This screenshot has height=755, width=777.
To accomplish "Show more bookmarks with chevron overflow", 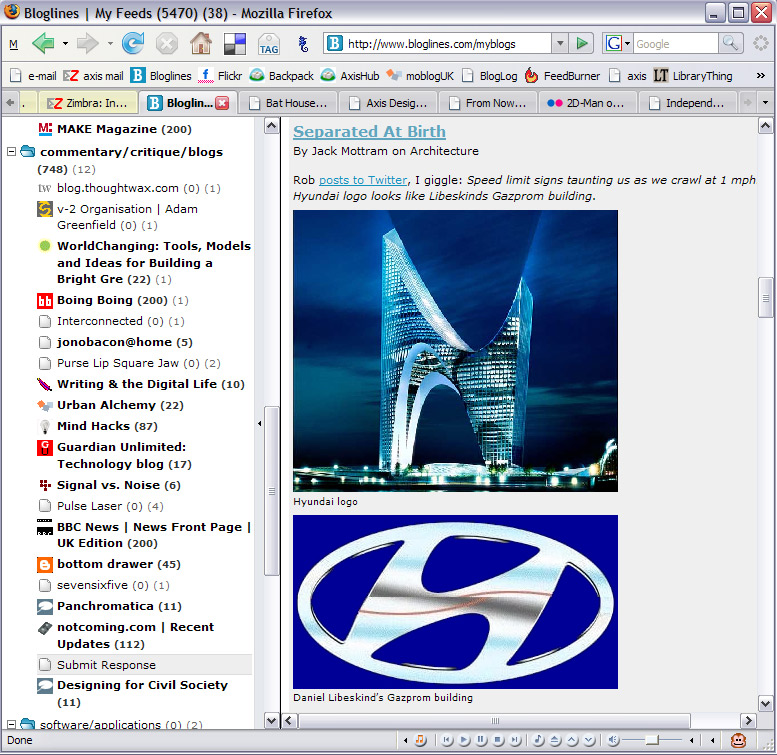I will 760,75.
